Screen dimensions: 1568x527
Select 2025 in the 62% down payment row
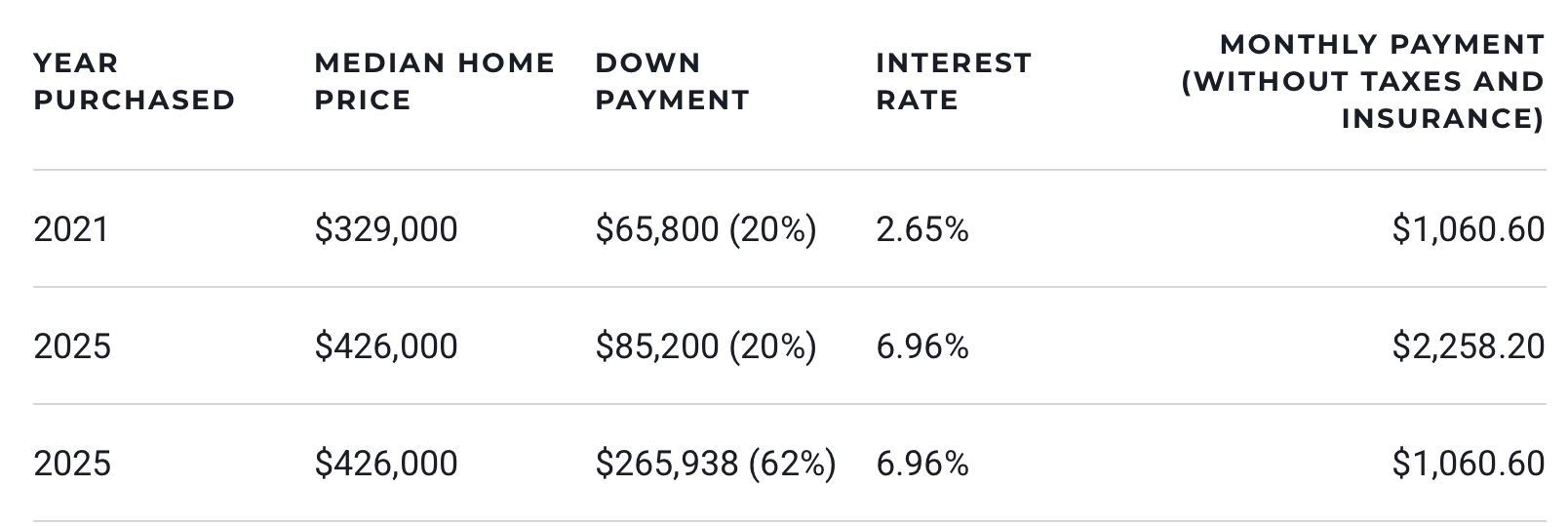coord(72,464)
